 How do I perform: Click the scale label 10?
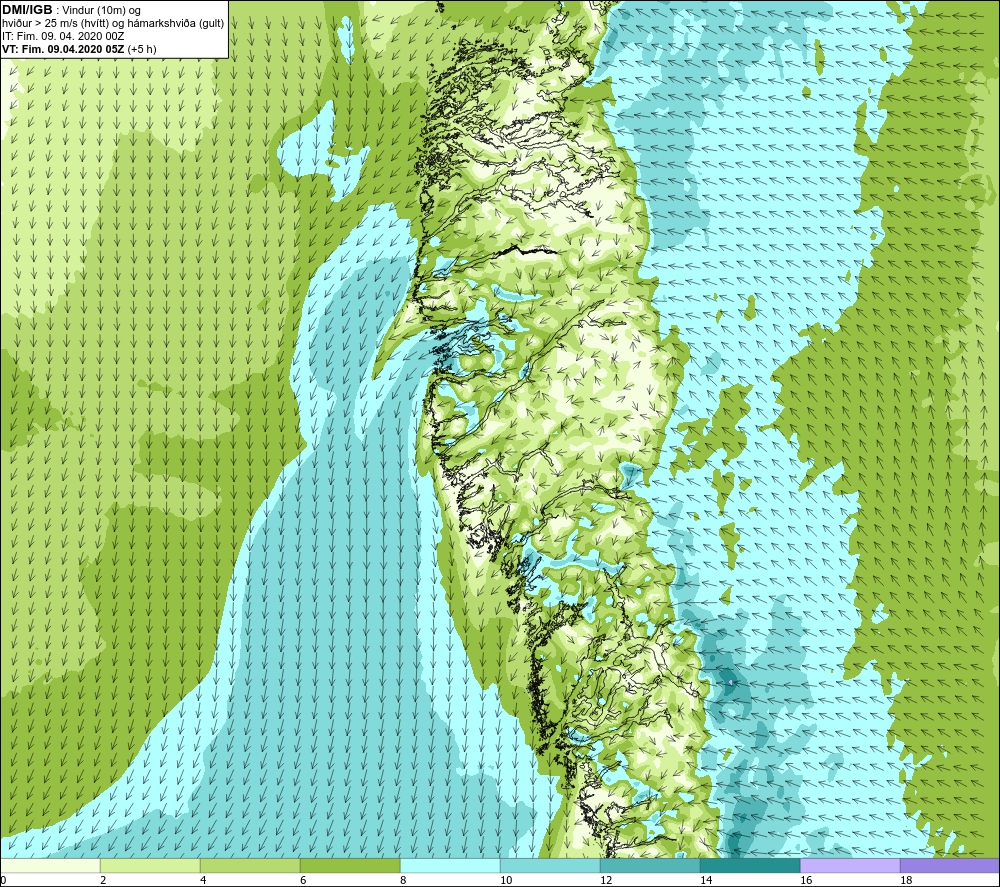(506, 881)
